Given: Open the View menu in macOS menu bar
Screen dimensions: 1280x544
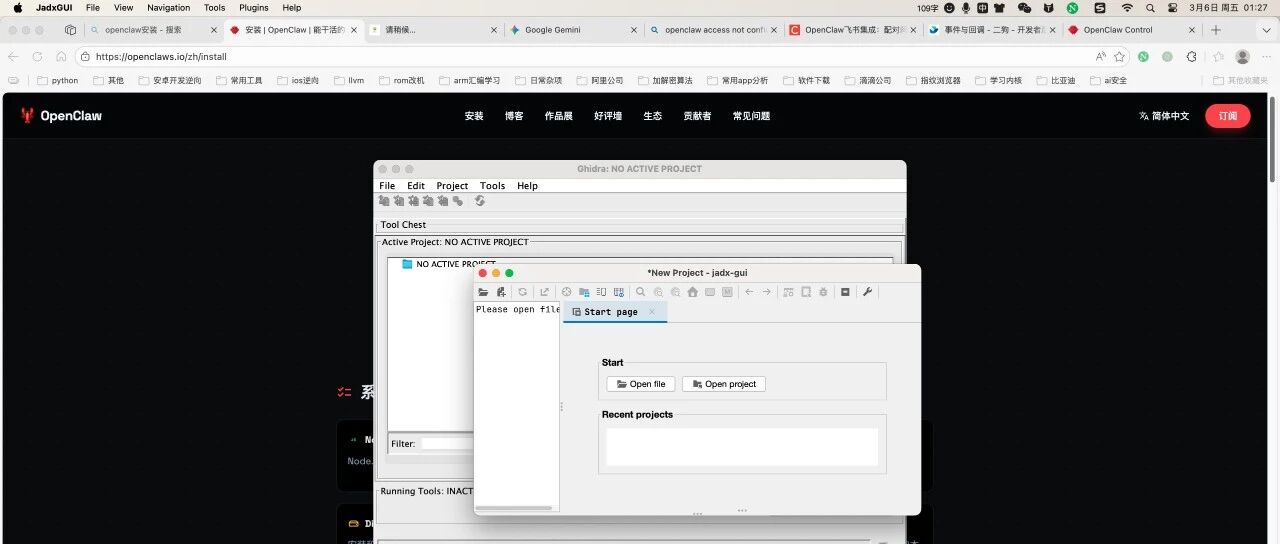Looking at the screenshot, I should point(123,7).
